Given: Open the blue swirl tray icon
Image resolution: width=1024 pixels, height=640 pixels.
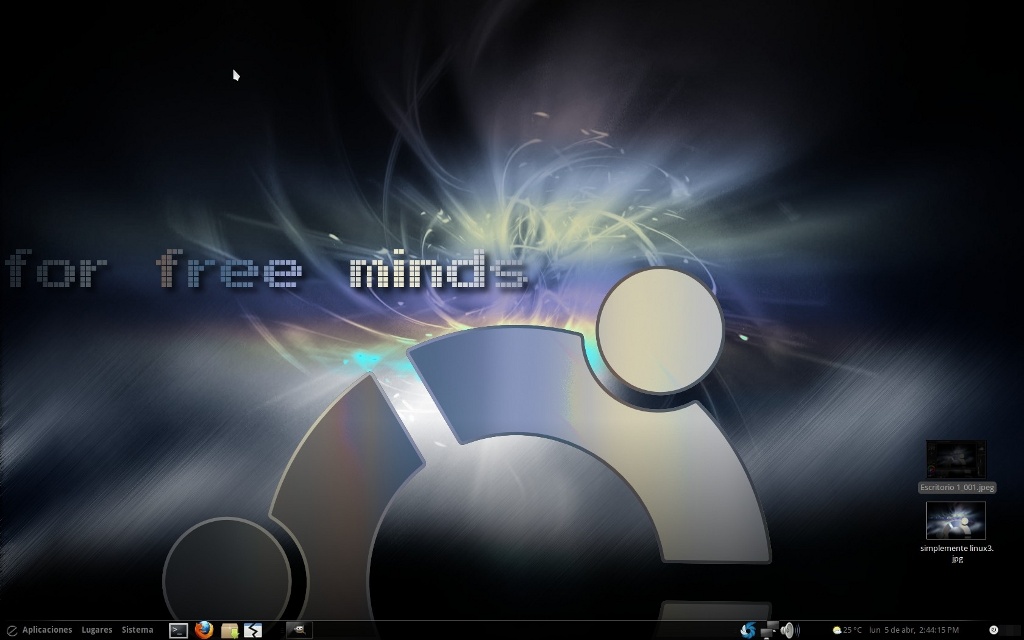Looking at the screenshot, I should [x=748, y=630].
